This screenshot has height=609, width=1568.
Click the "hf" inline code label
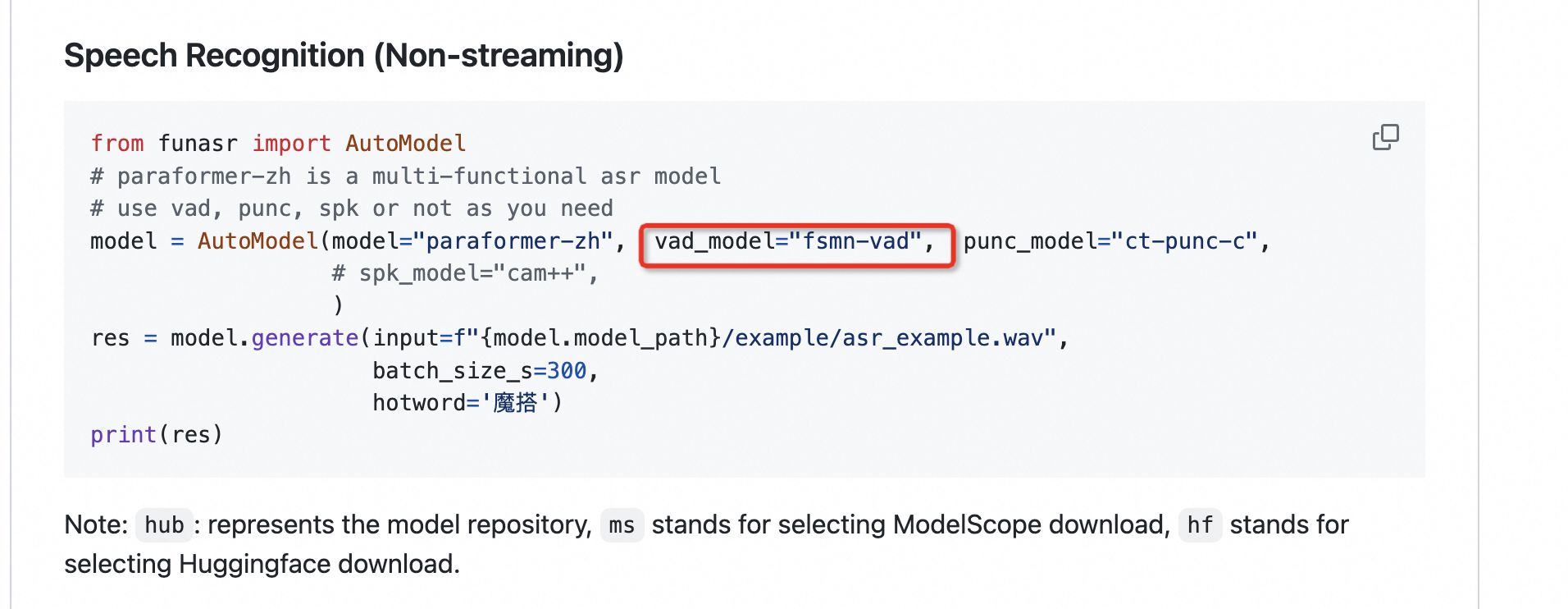1200,525
